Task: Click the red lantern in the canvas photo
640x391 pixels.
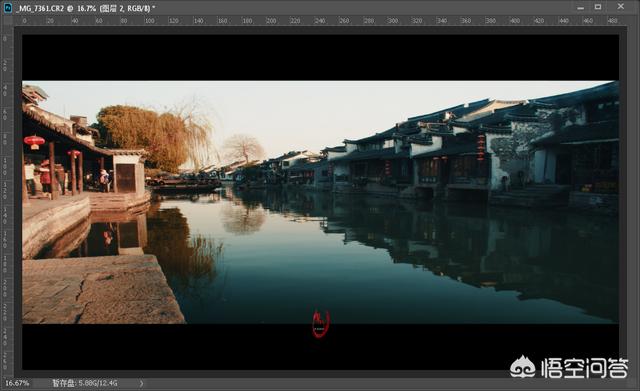Action: [34, 142]
